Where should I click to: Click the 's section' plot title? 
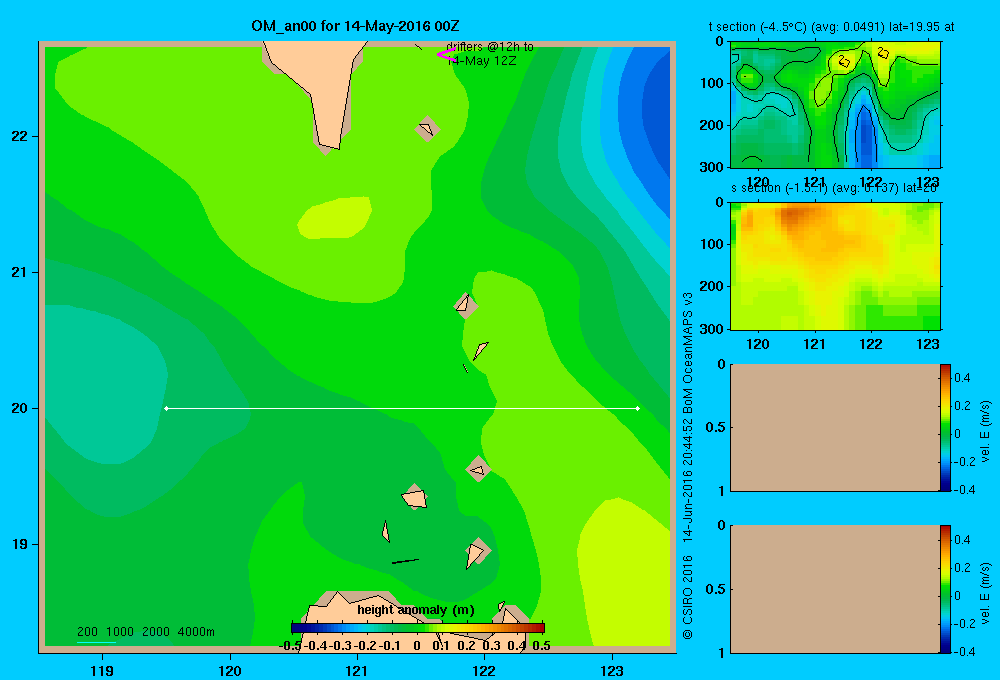834,188
